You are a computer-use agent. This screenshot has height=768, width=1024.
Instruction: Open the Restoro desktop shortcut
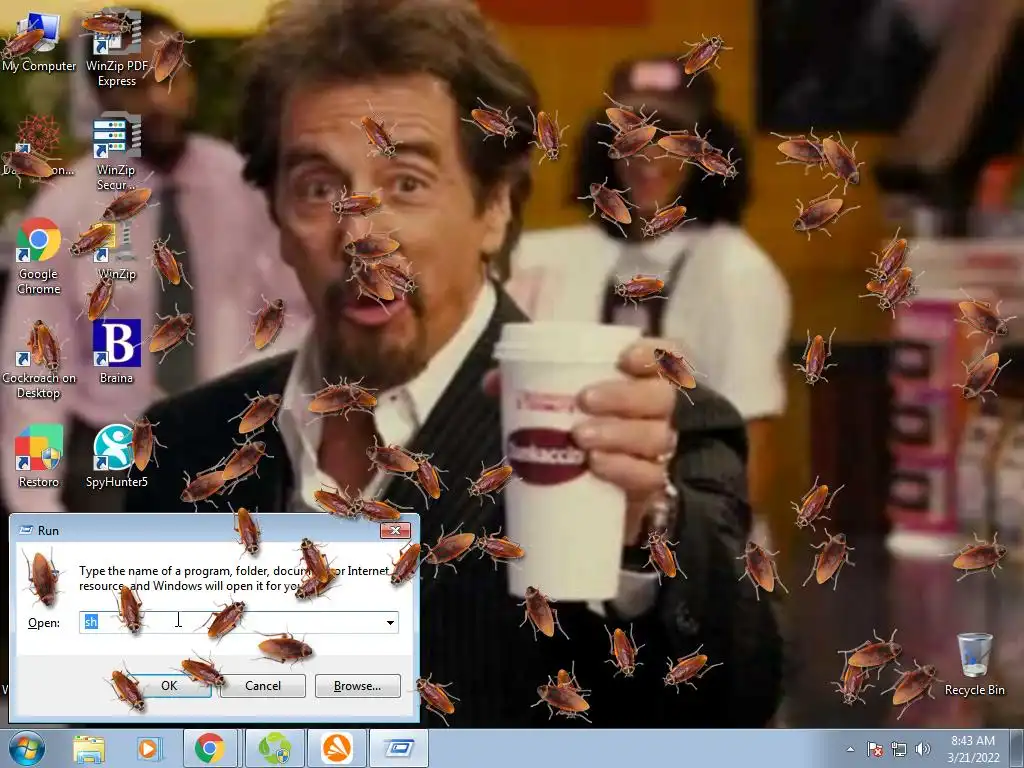click(39, 456)
